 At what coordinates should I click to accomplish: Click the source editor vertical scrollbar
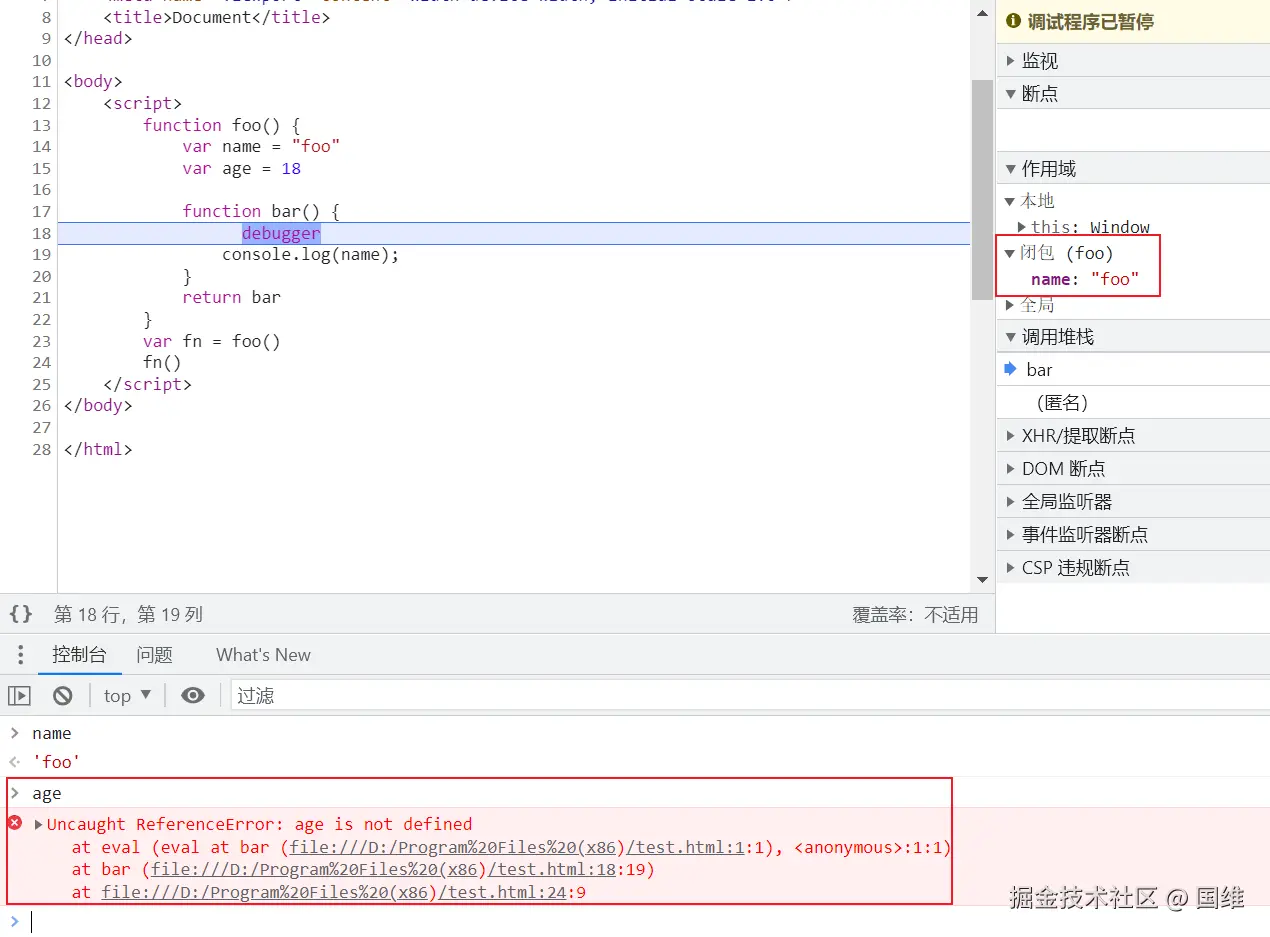(x=982, y=190)
